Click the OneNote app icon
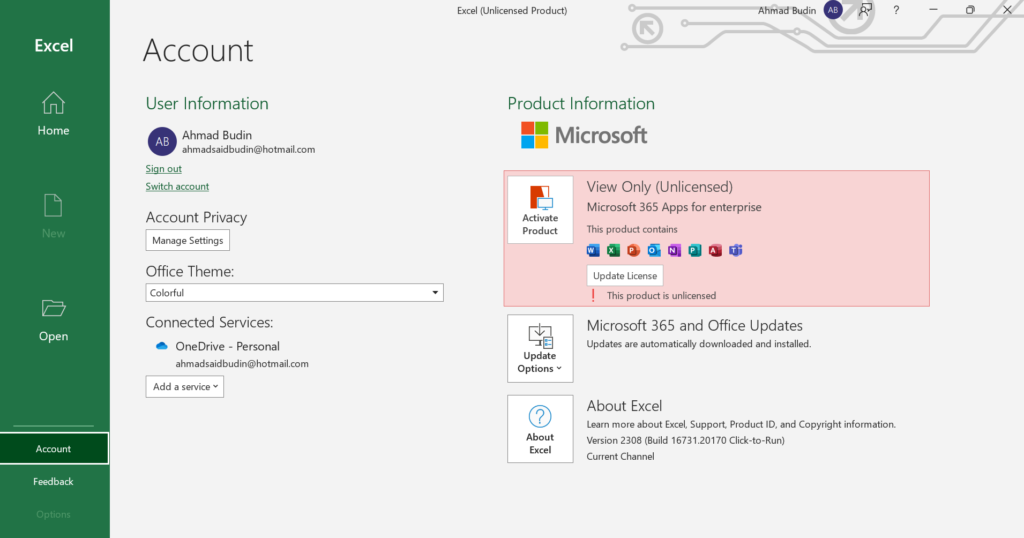This screenshot has width=1024, height=538. coord(675,250)
